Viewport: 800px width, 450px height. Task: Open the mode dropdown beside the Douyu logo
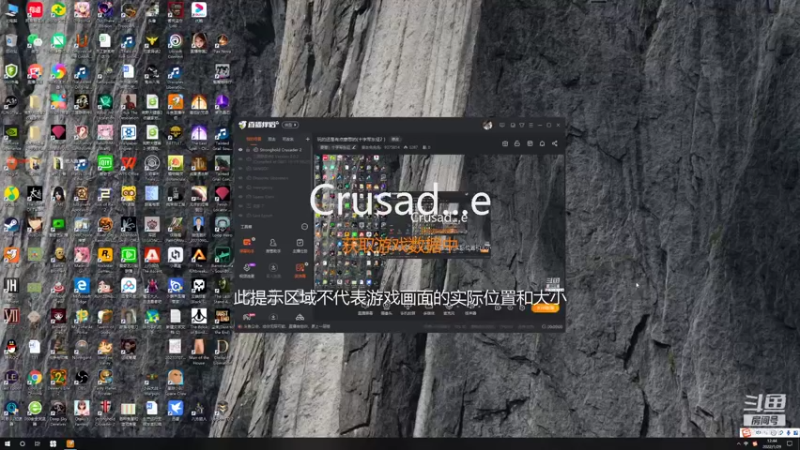290,125
